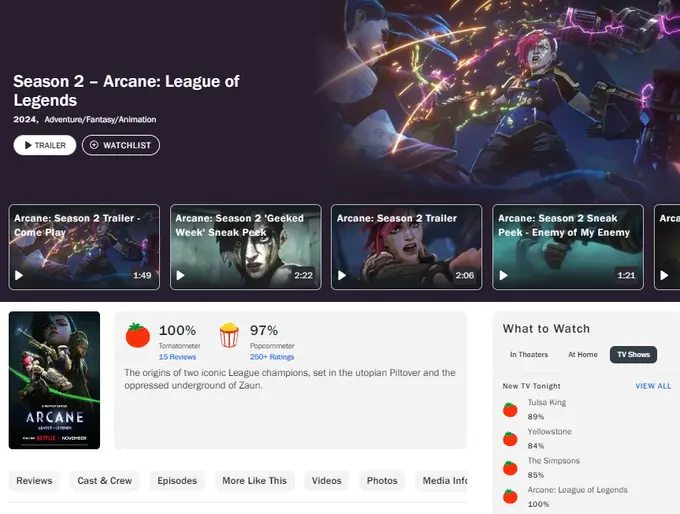Open the Arcane poster image
The width and height of the screenshot is (680, 514).
[54, 380]
